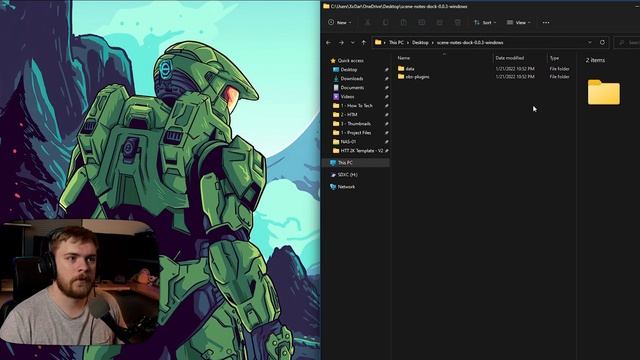Click the Copy icon in the toolbar
640x360 pixels.
coord(385,22)
